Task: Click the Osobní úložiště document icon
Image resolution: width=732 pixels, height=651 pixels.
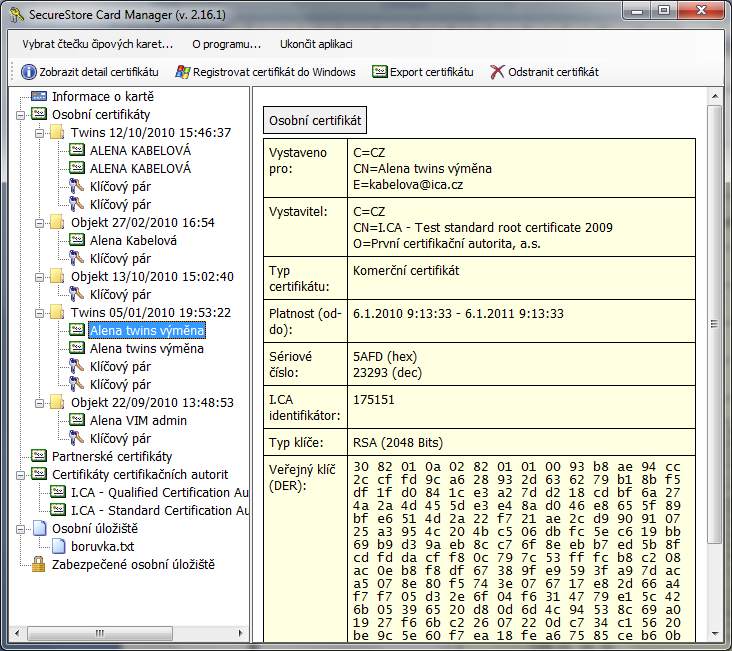Action: tap(39, 528)
